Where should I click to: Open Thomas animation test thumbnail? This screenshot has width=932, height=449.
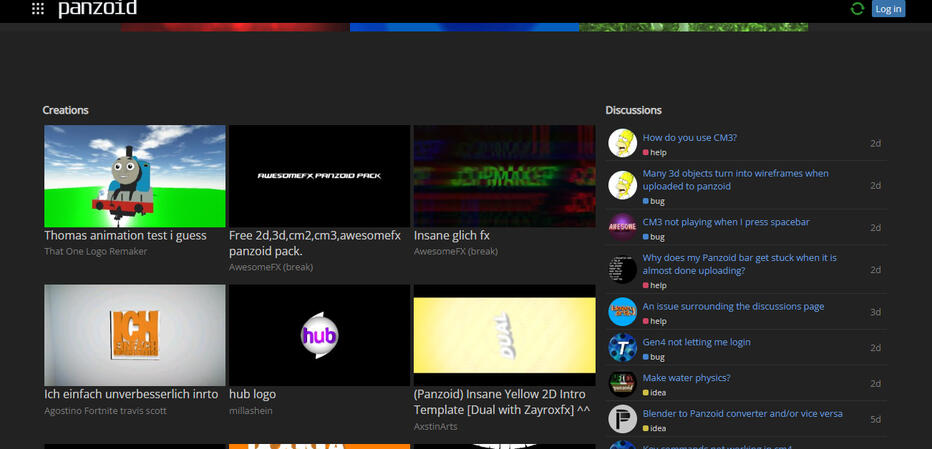(x=135, y=176)
